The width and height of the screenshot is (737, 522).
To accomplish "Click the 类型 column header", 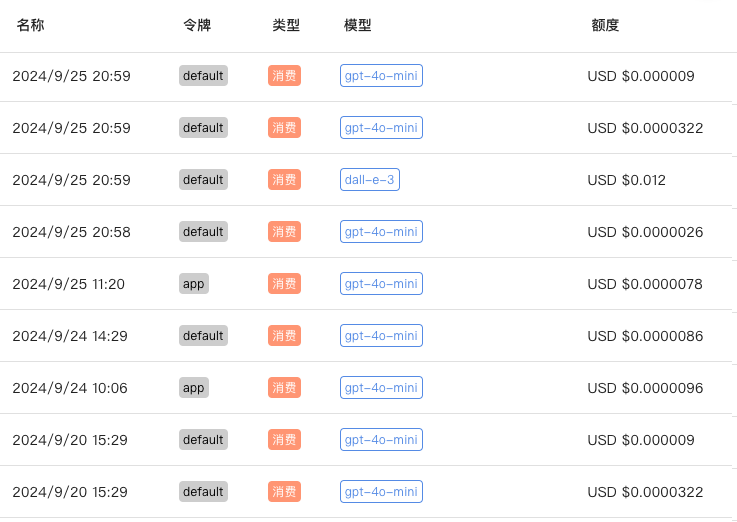I will pos(286,25).
